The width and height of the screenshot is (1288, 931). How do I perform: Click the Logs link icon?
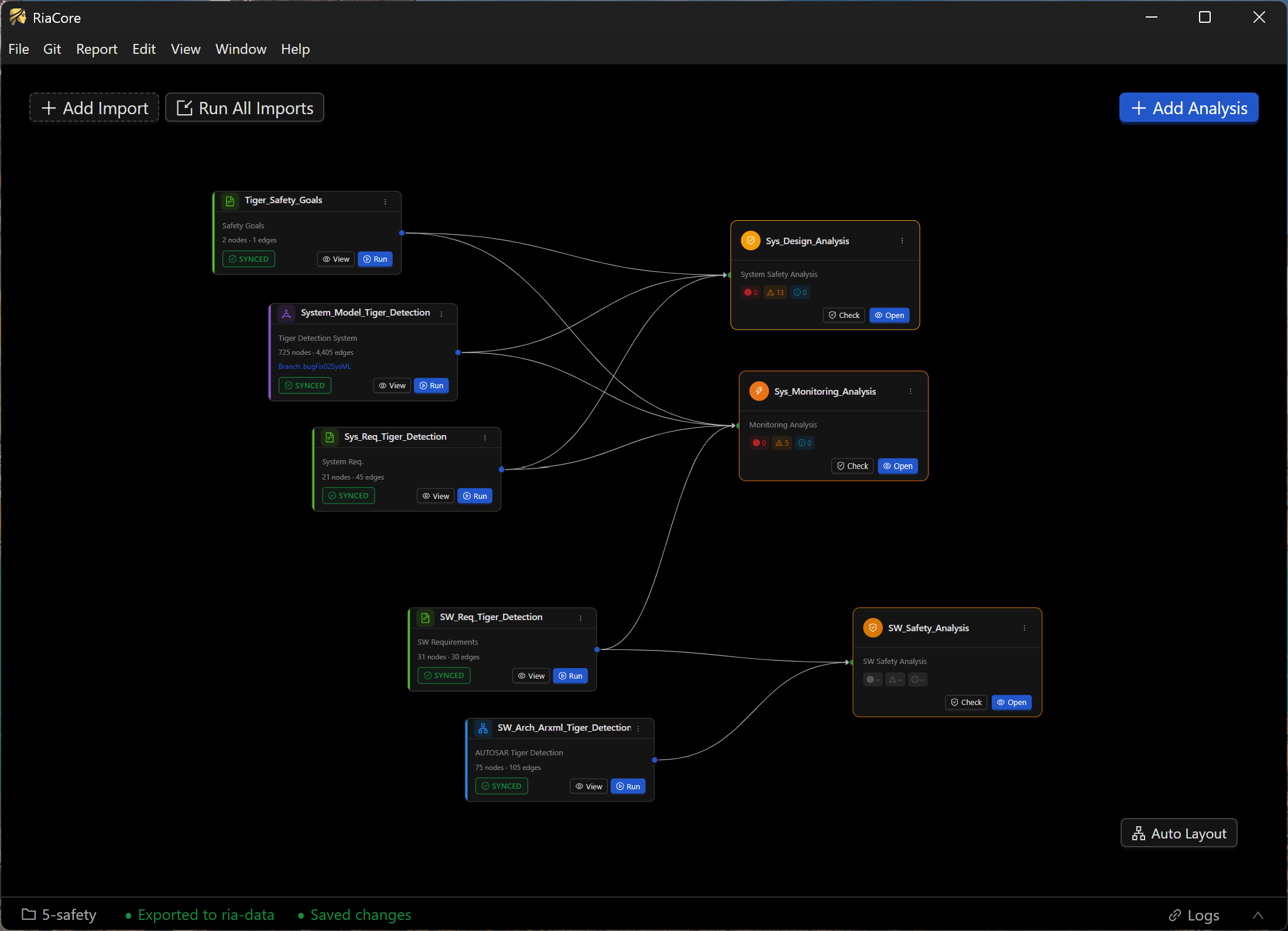click(x=1174, y=915)
